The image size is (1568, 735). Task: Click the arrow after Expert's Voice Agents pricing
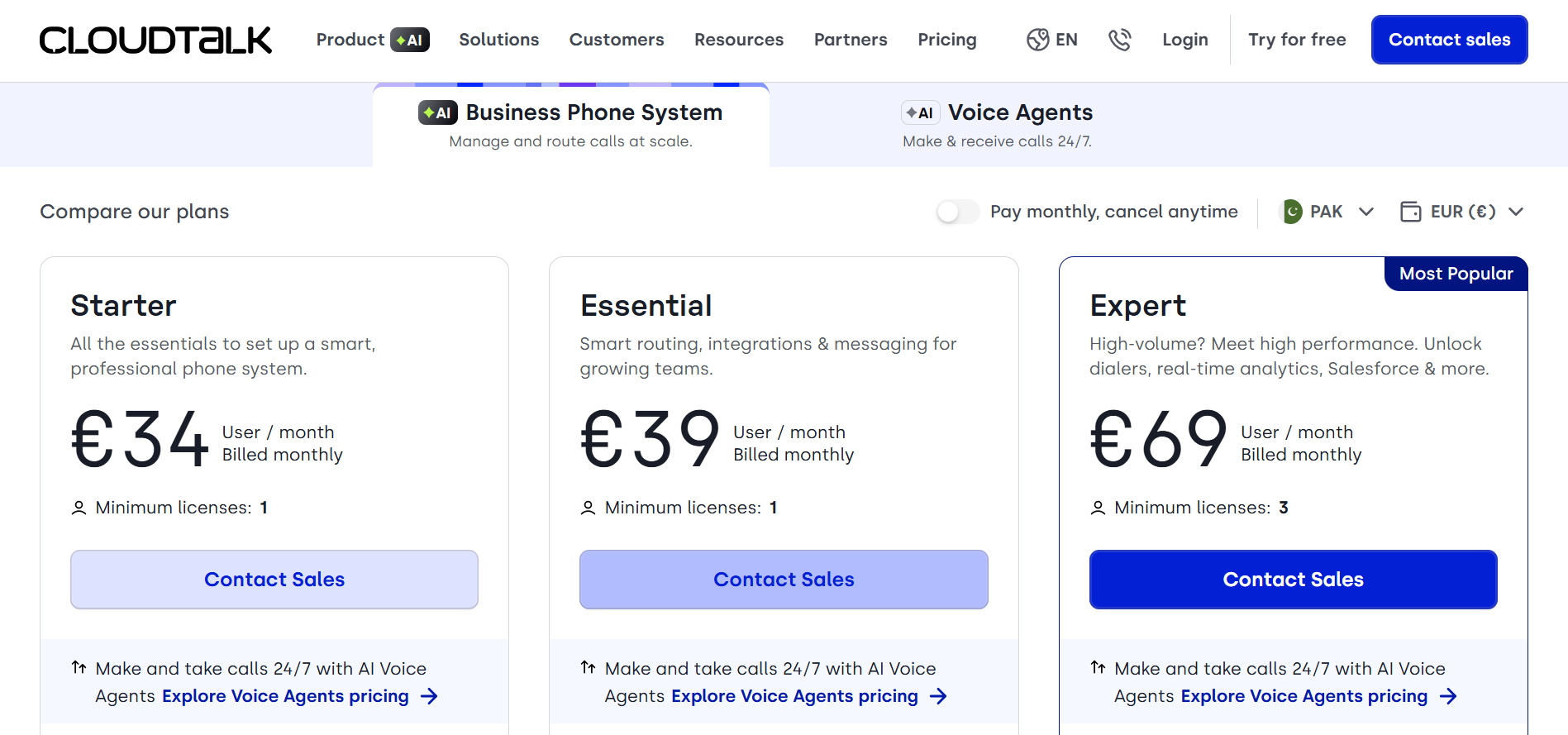click(1448, 696)
